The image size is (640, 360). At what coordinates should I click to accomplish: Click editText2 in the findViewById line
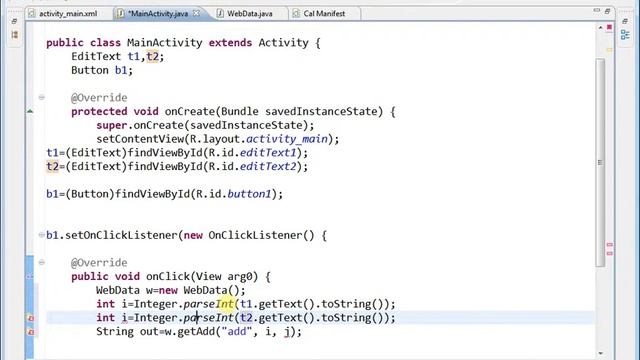coord(268,167)
